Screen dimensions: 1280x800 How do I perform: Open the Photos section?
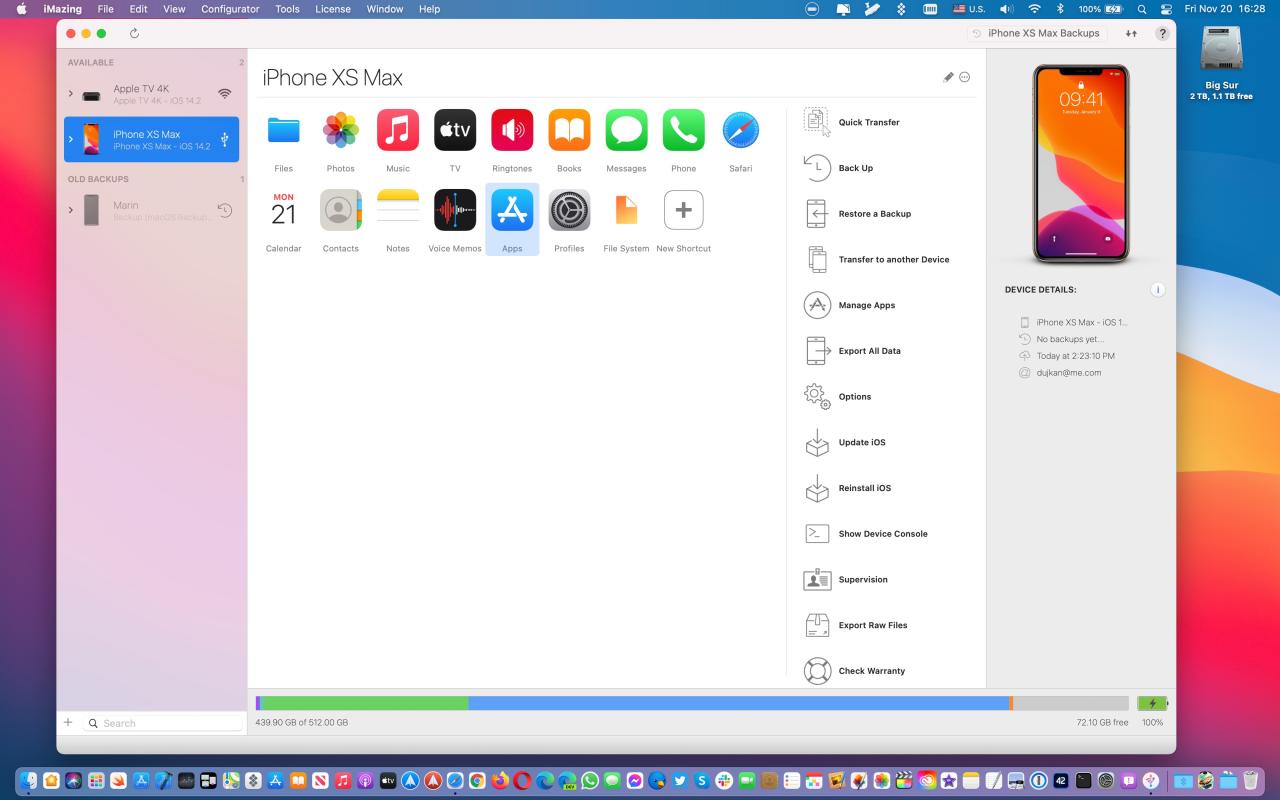click(341, 131)
